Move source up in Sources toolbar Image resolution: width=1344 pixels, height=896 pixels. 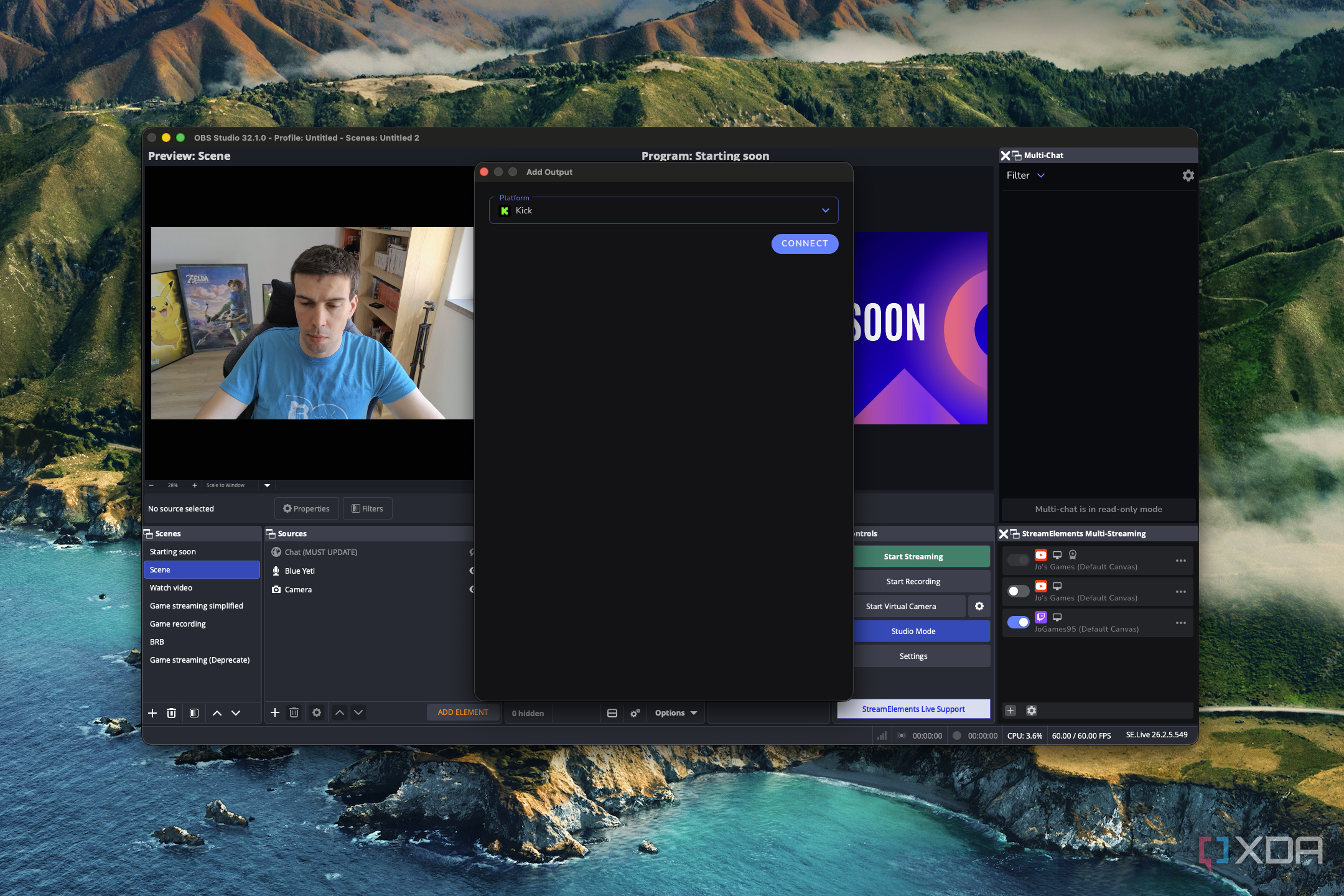pos(340,712)
